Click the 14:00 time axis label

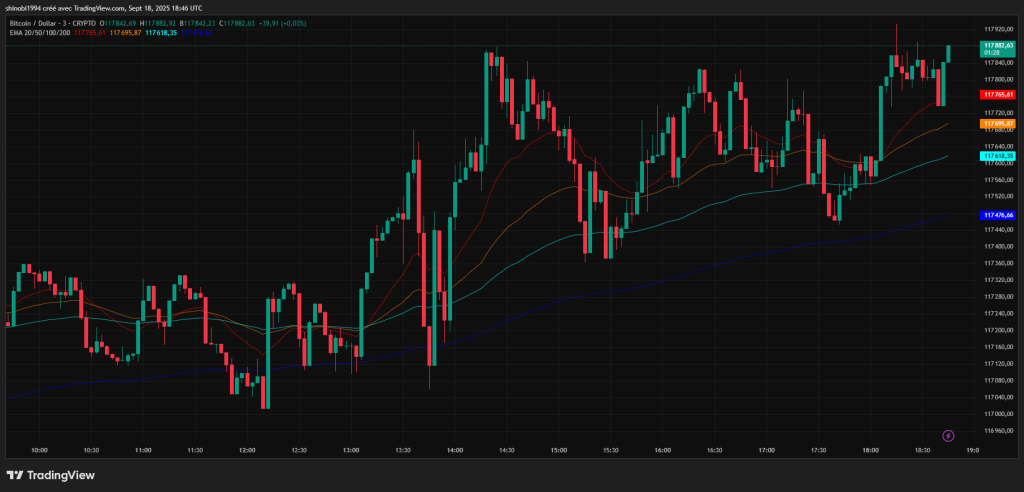click(x=455, y=451)
